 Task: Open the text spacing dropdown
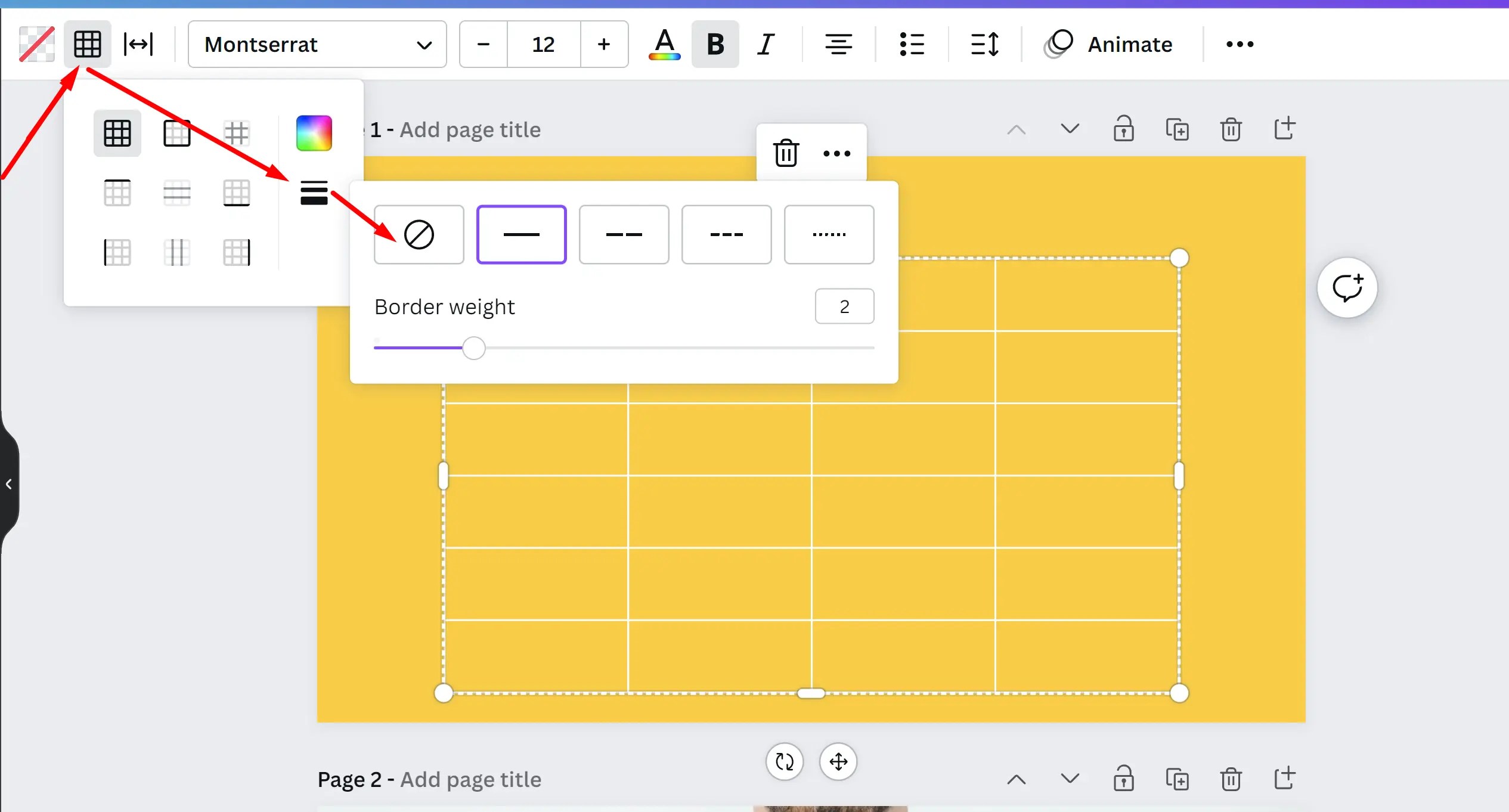983,44
